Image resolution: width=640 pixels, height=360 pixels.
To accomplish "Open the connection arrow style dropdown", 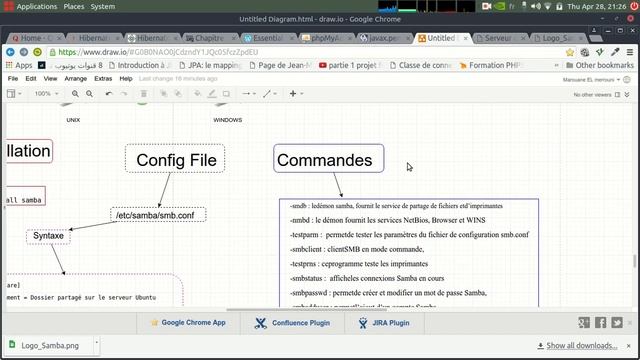I will click(x=249, y=94).
